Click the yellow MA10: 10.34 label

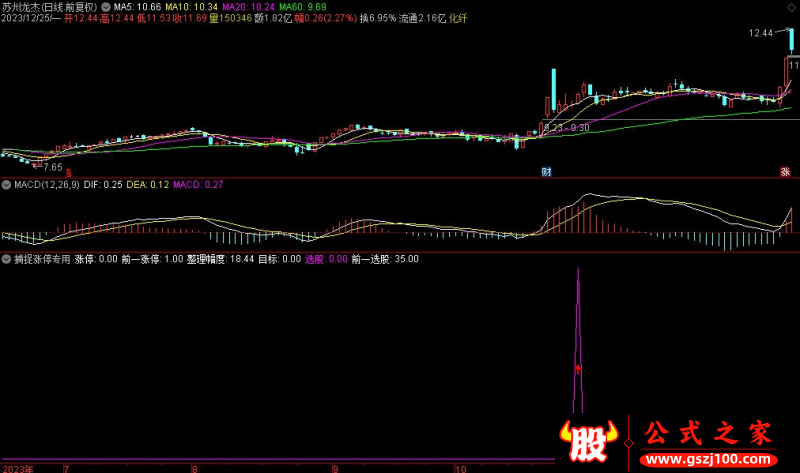pos(191,7)
